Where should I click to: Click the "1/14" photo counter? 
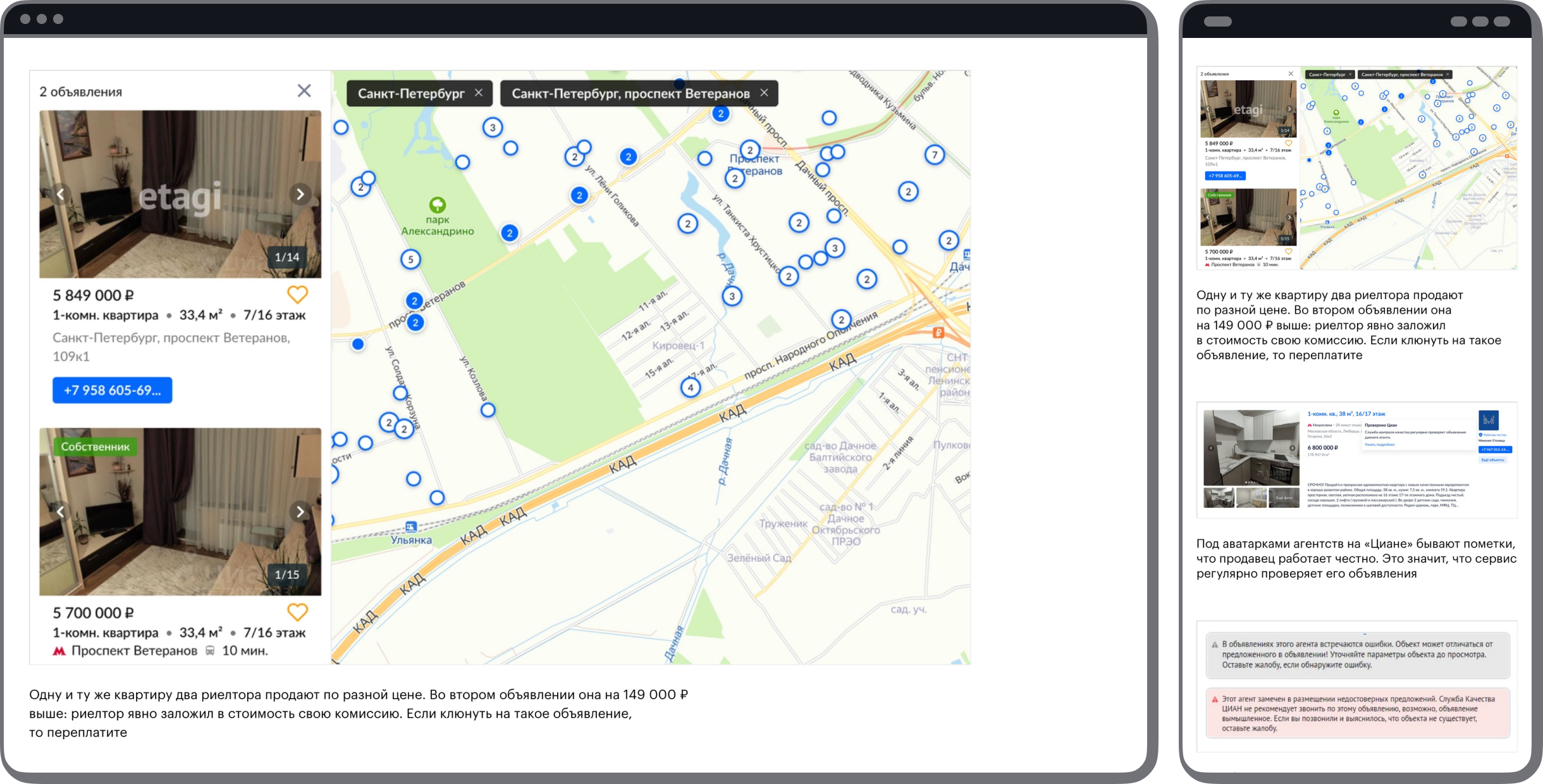287,257
